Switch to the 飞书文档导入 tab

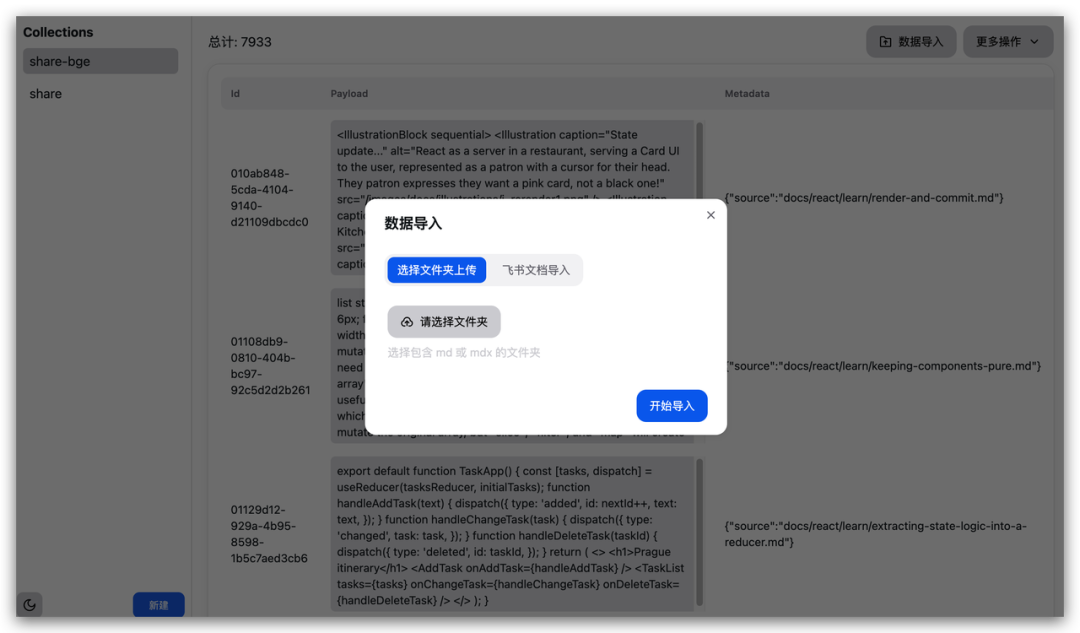click(x=536, y=269)
